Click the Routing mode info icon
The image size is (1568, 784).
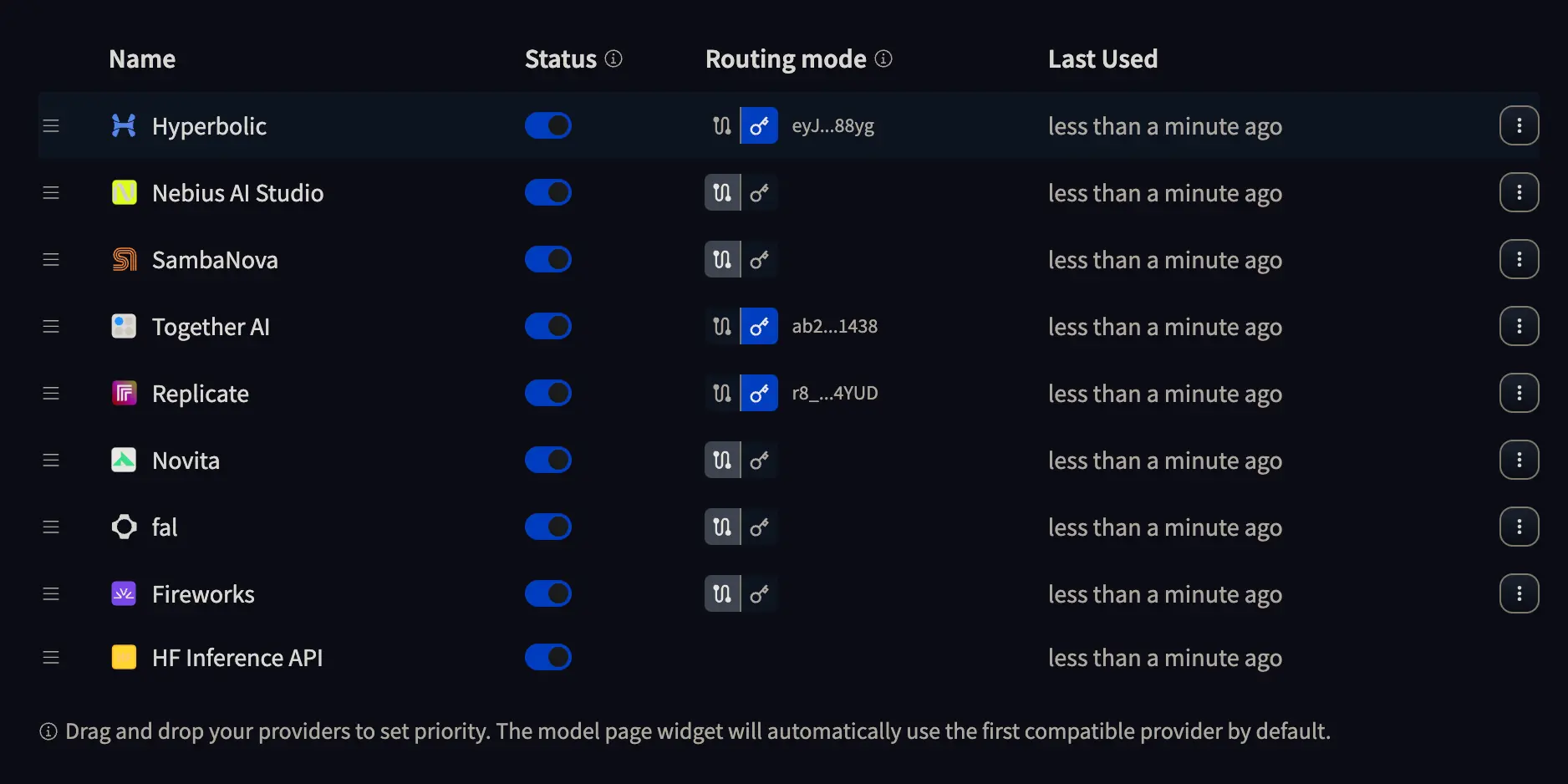(883, 59)
